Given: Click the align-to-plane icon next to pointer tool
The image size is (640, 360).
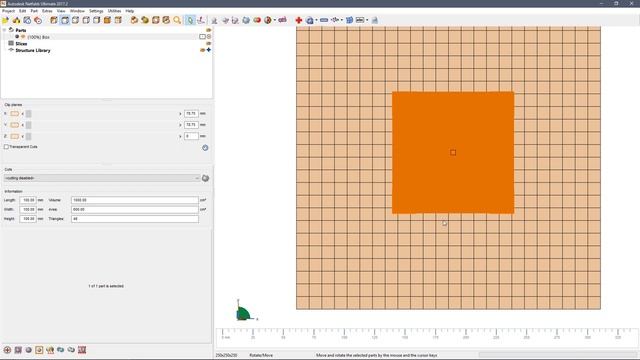Looking at the screenshot, I should (x=201, y=20).
